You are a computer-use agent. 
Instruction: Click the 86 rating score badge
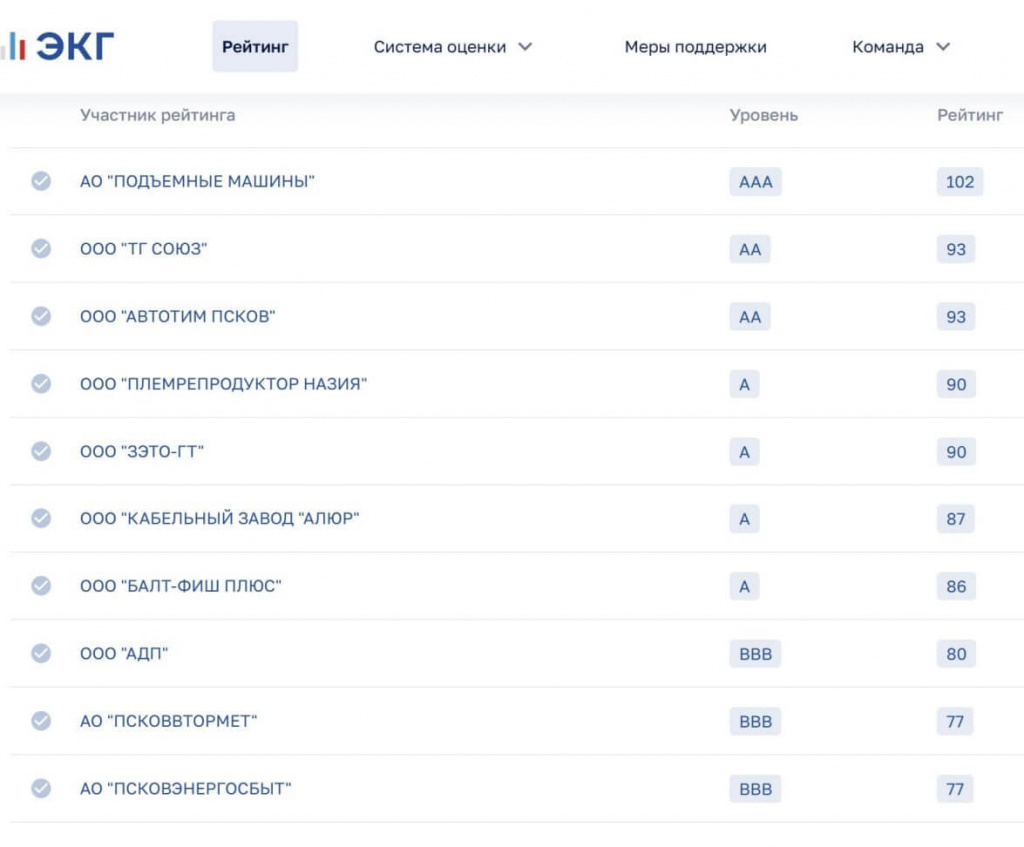[956, 586]
